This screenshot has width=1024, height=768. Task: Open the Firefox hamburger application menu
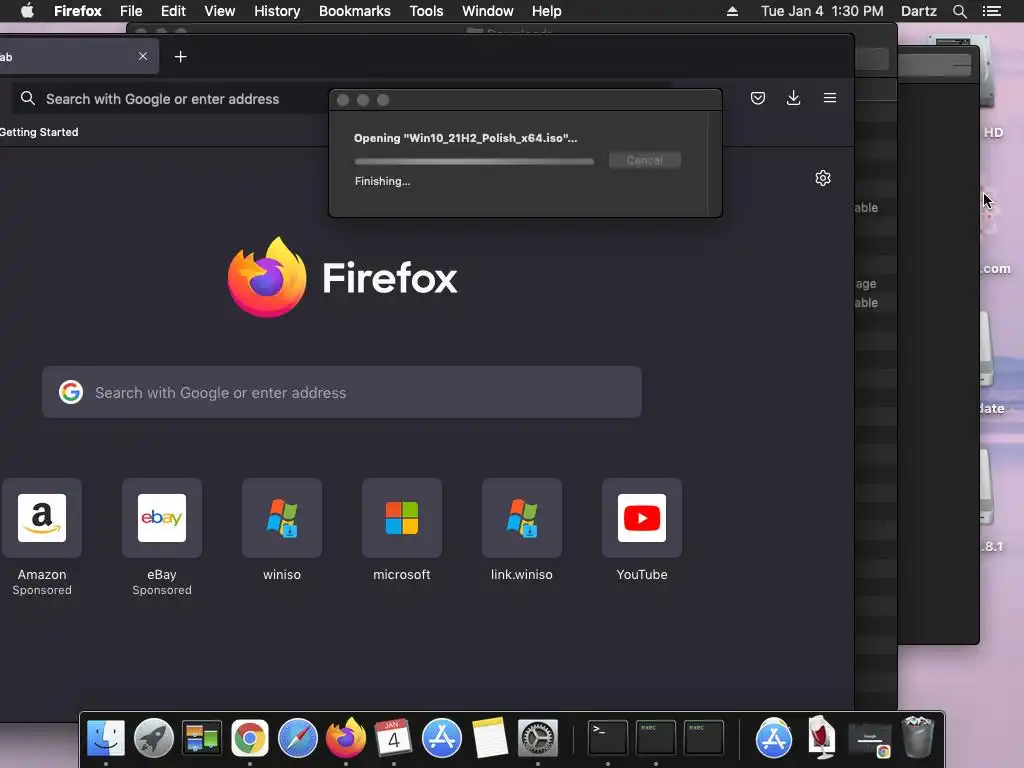830,98
